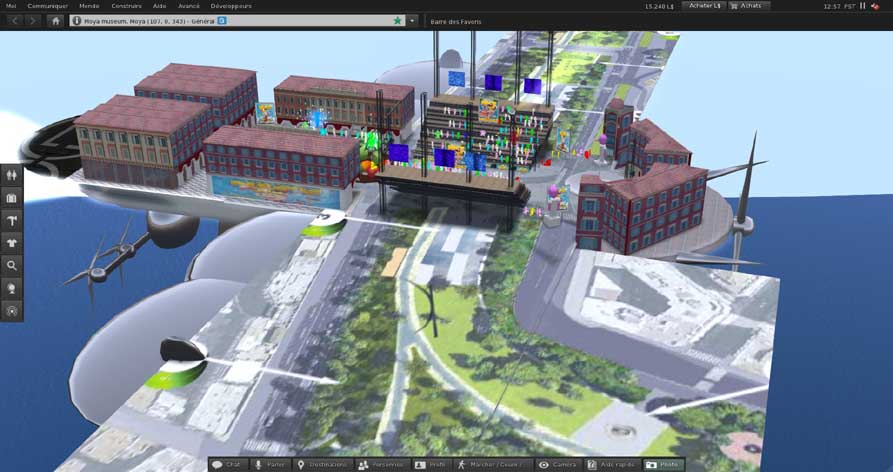Toggle the favorite star for this location
The image size is (893, 472).
[397, 20]
